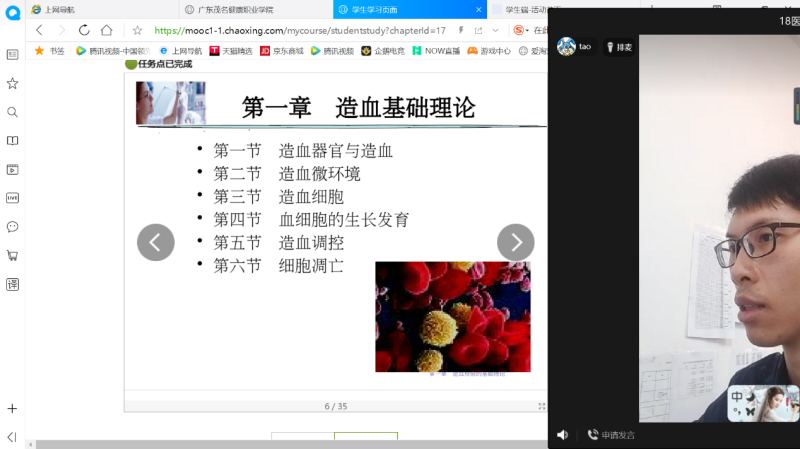Mute the speaker in the video panel

(562, 435)
